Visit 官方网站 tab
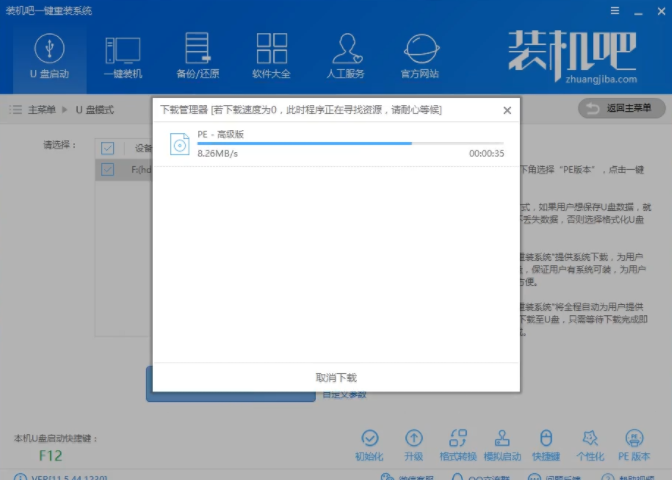The height and width of the screenshot is (480, 672). point(420,57)
